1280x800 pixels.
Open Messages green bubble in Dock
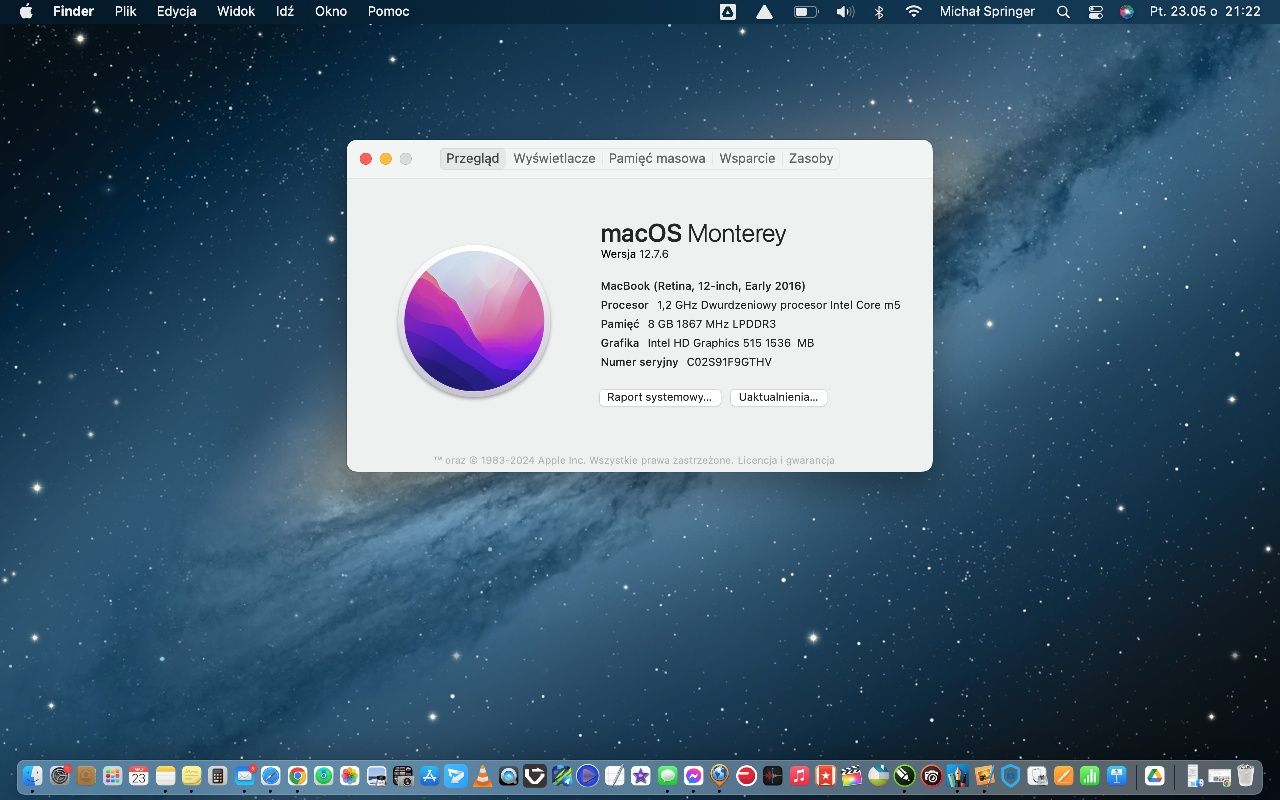[667, 775]
